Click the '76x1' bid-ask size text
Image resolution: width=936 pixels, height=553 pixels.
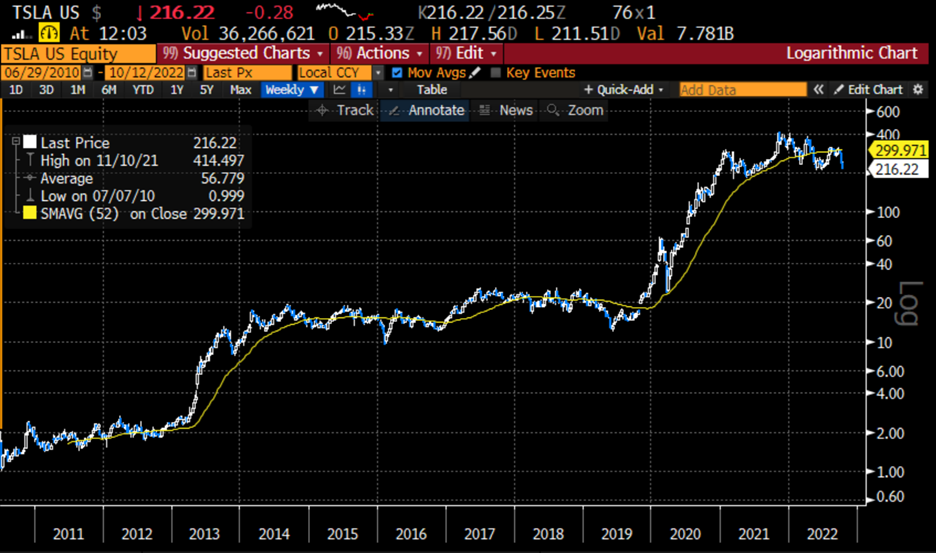[634, 13]
